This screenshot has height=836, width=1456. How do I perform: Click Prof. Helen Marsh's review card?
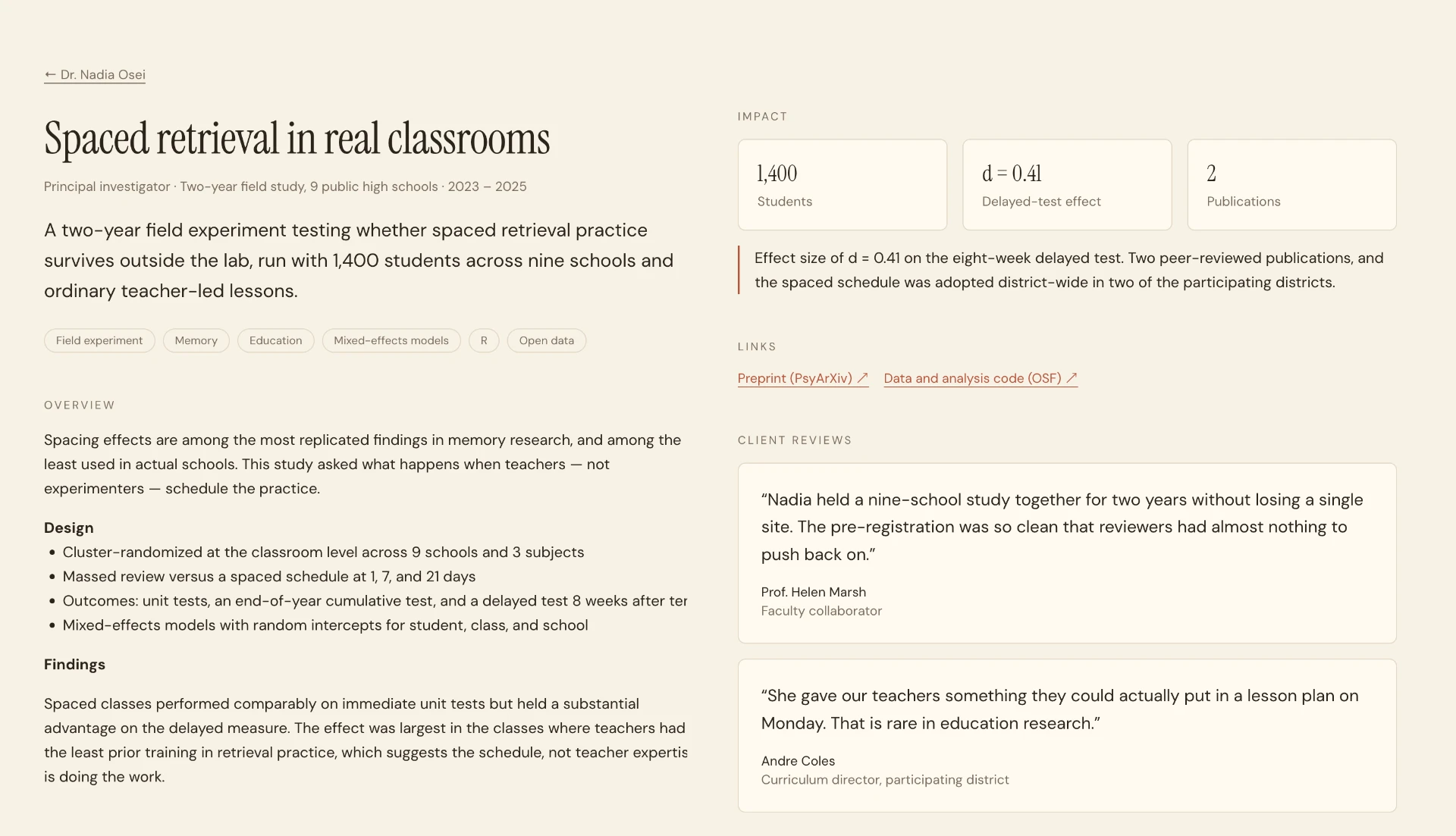1067,553
